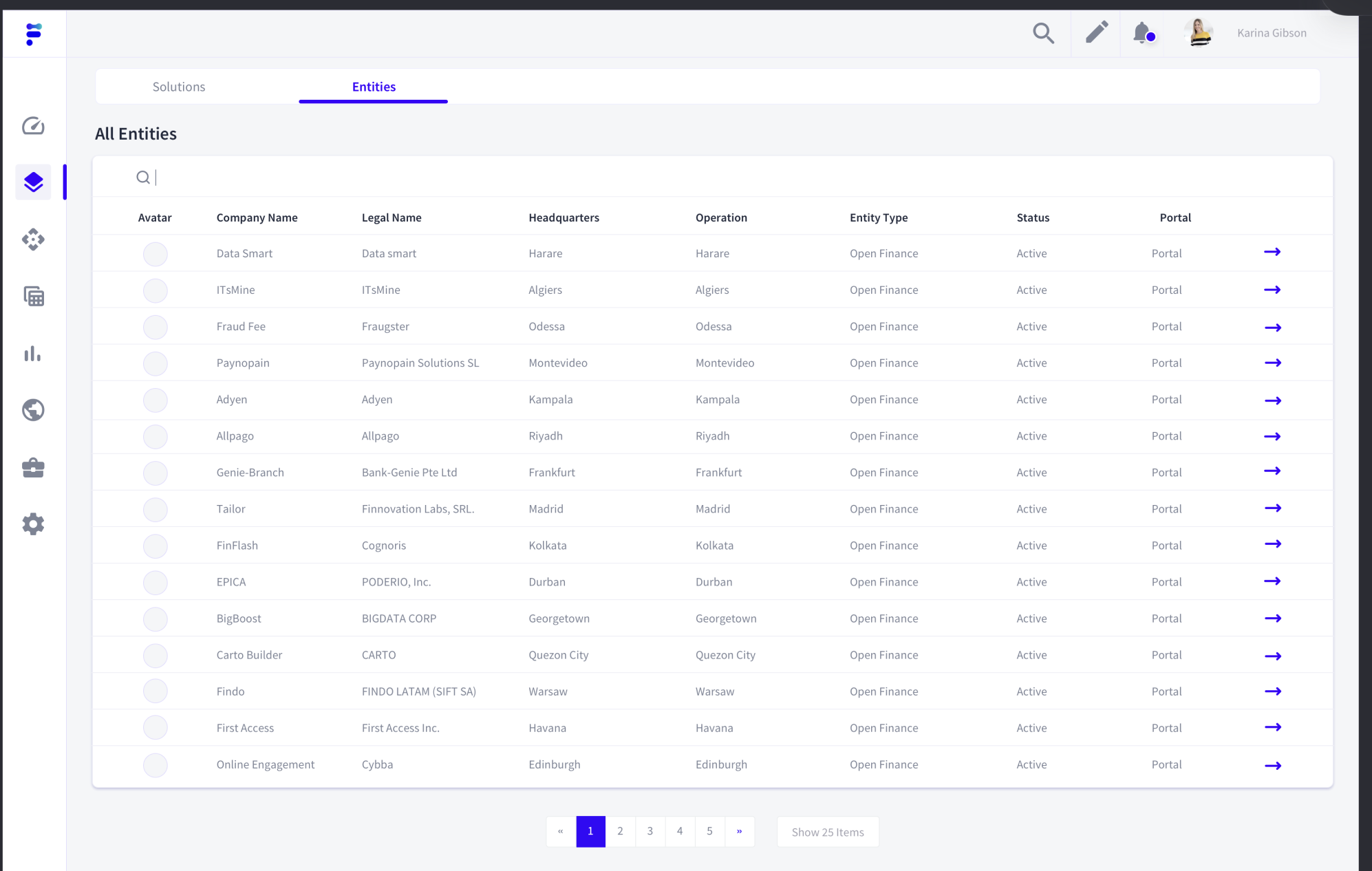Click the search magnifier in top bar
This screenshot has height=871, width=1372.
[1043, 33]
